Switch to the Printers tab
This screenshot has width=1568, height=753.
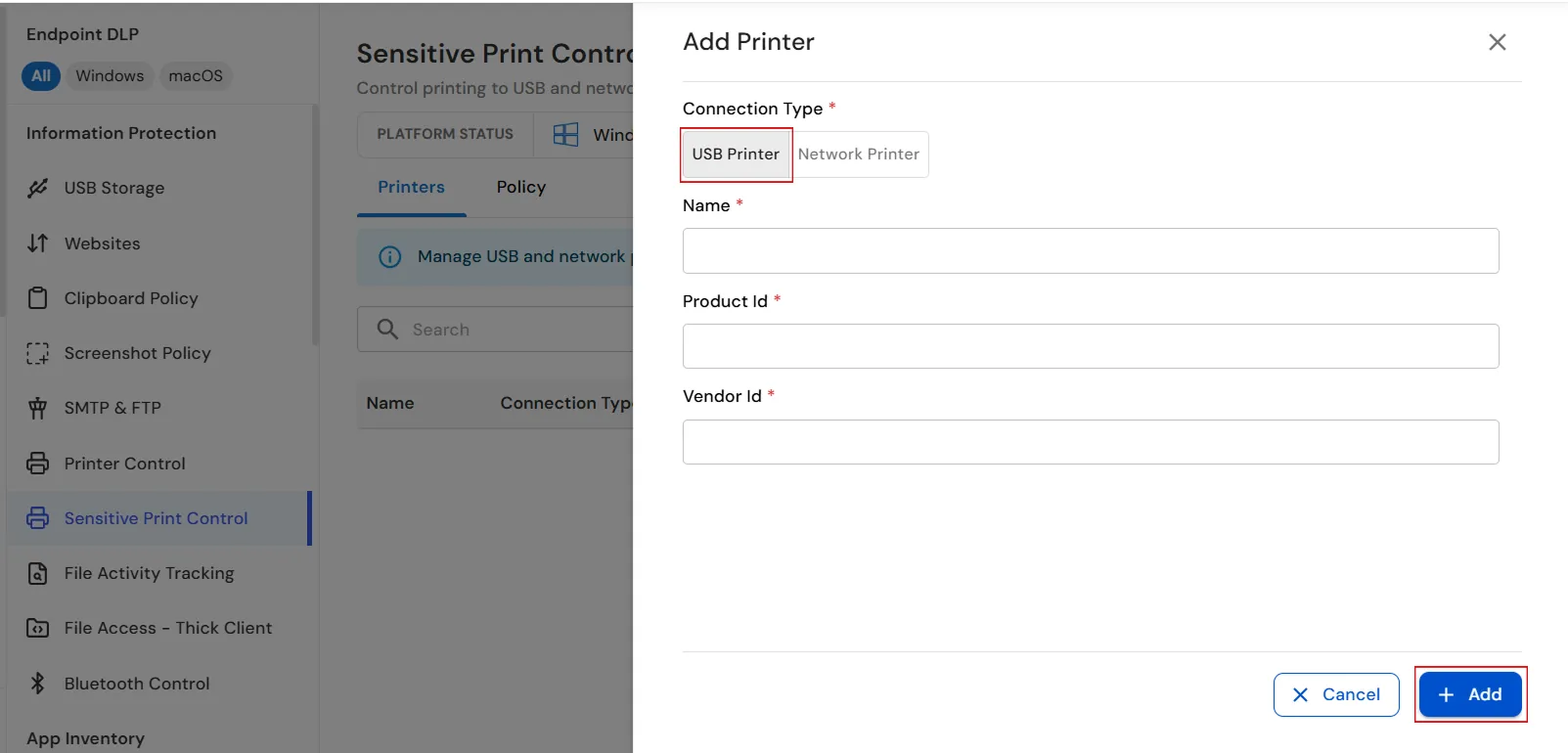pyautogui.click(x=411, y=187)
